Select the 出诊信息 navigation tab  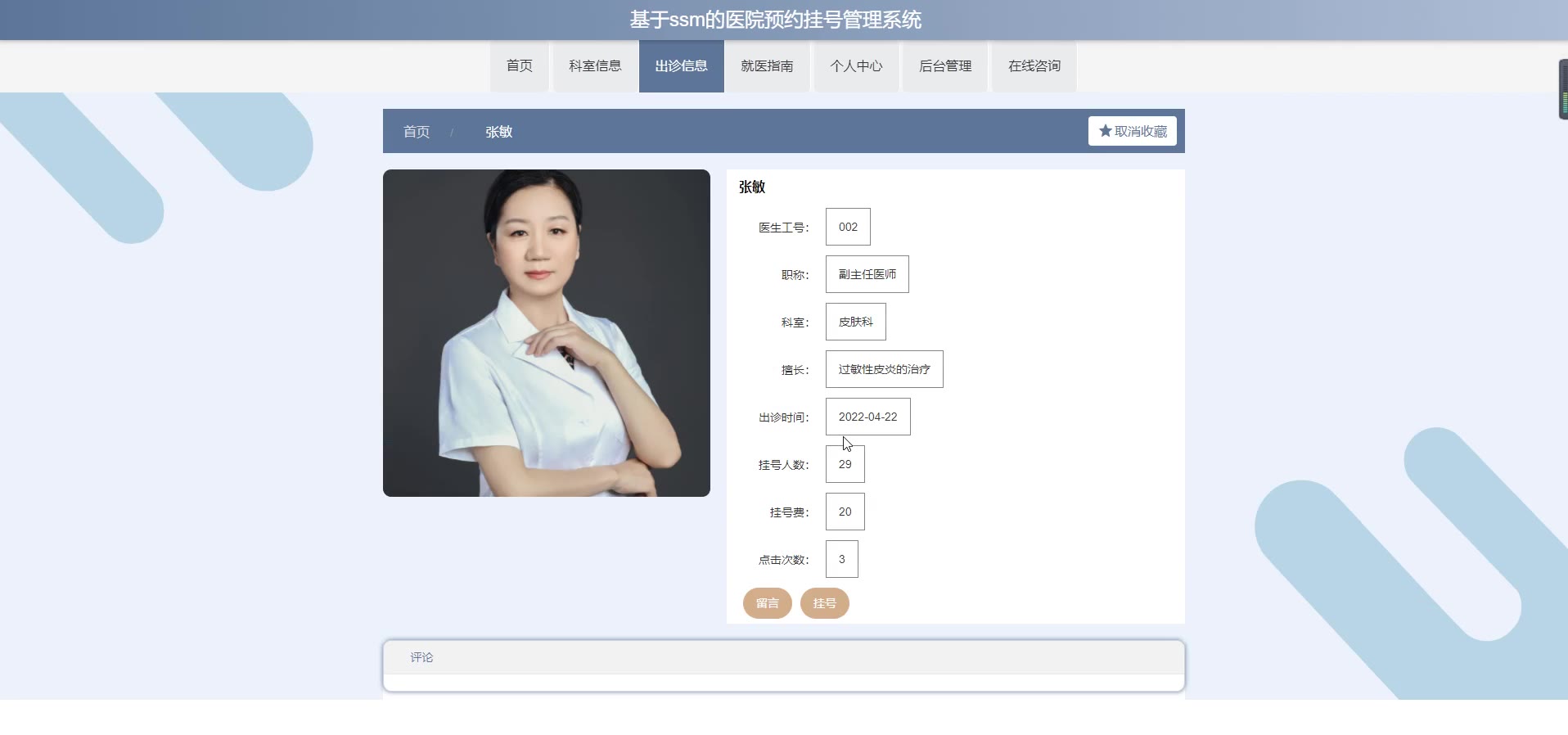pyautogui.click(x=681, y=66)
